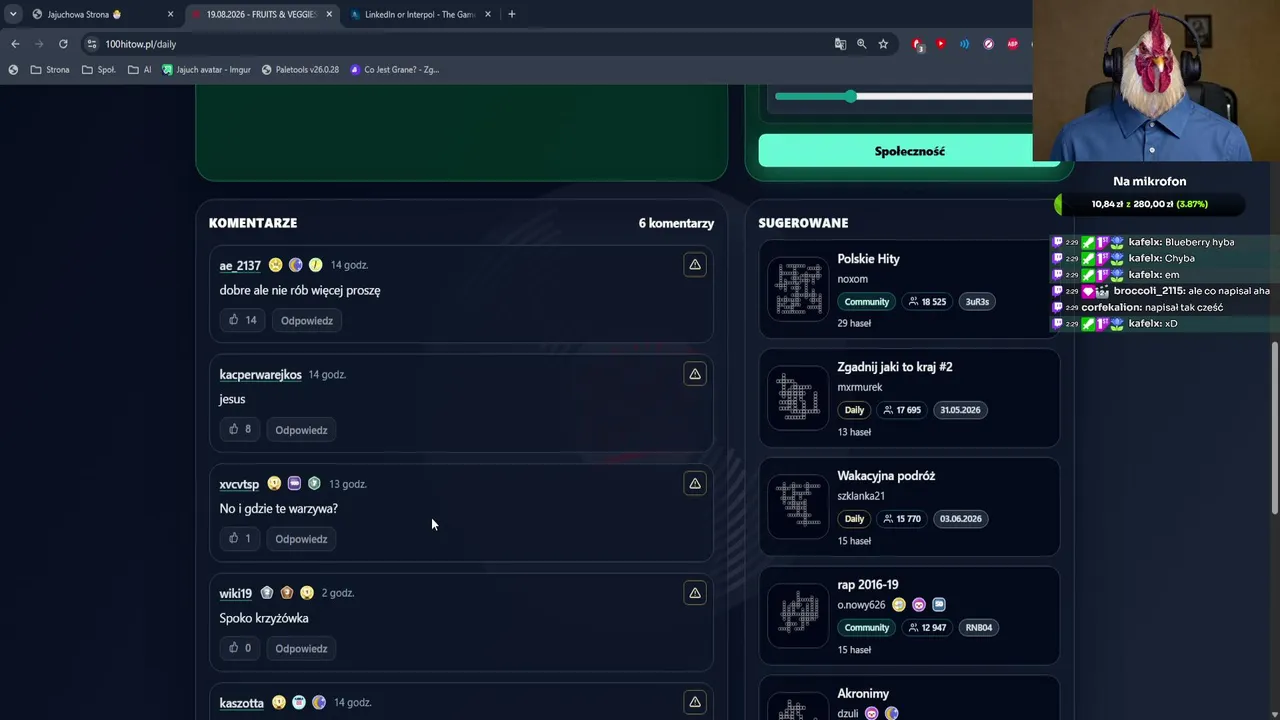Open the Jajuch avatar - Imgur bookmark
The image size is (1280, 720).
pyautogui.click(x=206, y=70)
